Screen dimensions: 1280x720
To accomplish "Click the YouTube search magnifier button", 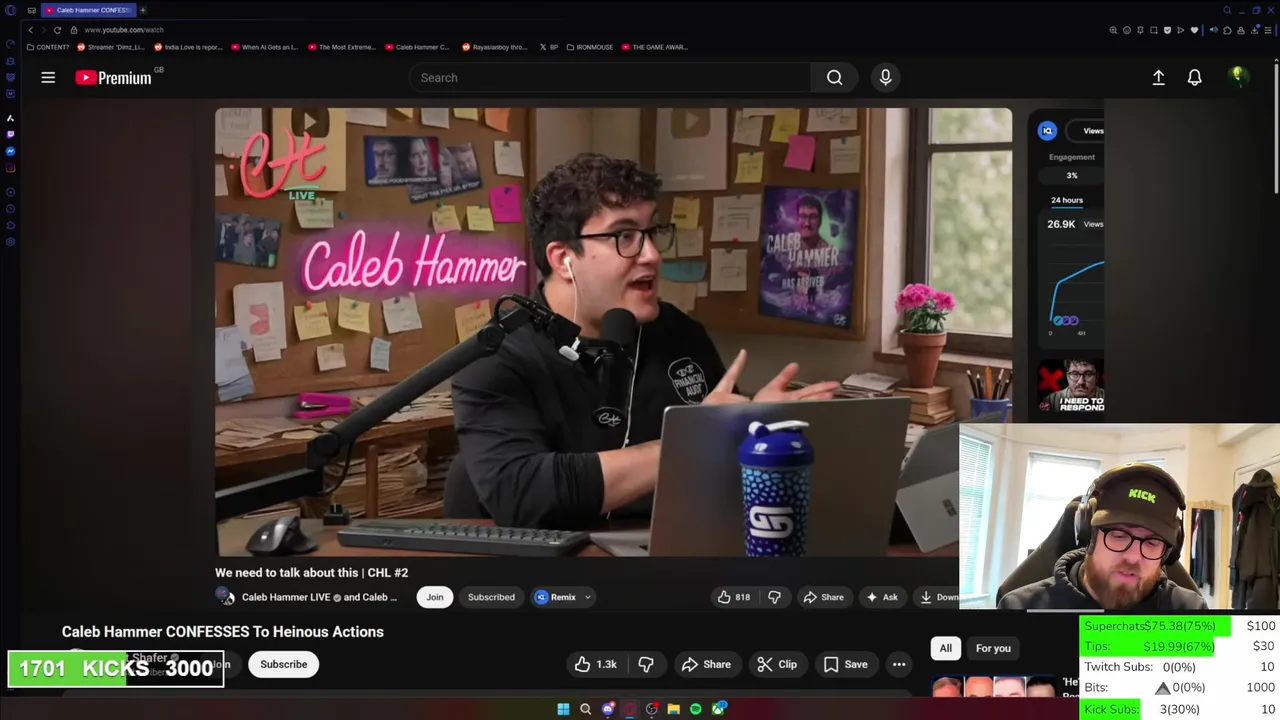I will [834, 77].
